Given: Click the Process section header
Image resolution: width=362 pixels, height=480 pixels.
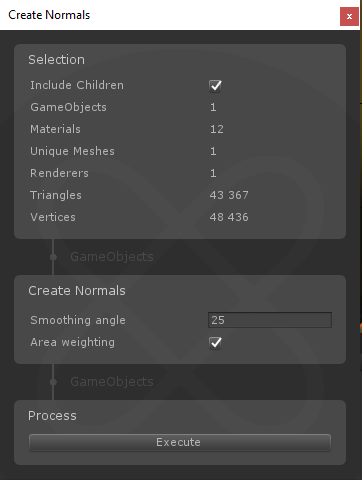Looking at the screenshot, I should click(x=52, y=416).
